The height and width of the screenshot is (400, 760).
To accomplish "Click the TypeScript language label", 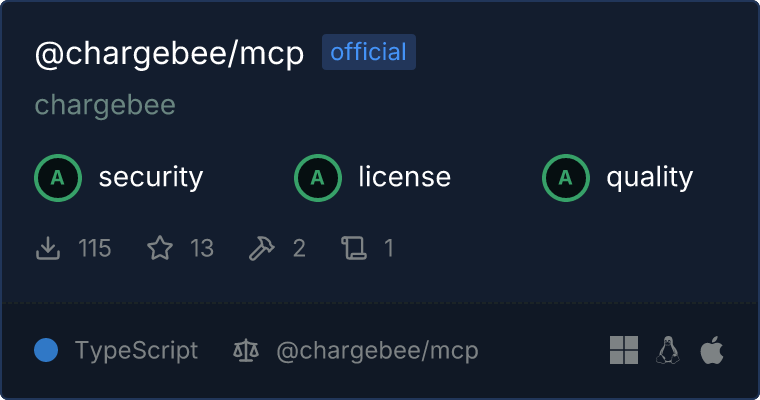I will click(x=136, y=350).
